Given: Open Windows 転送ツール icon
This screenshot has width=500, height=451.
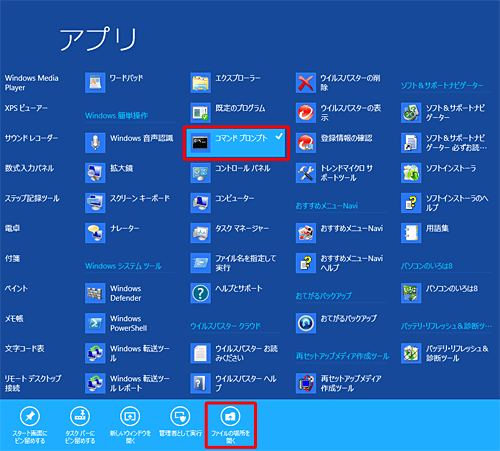Looking at the screenshot, I should [x=95, y=353].
